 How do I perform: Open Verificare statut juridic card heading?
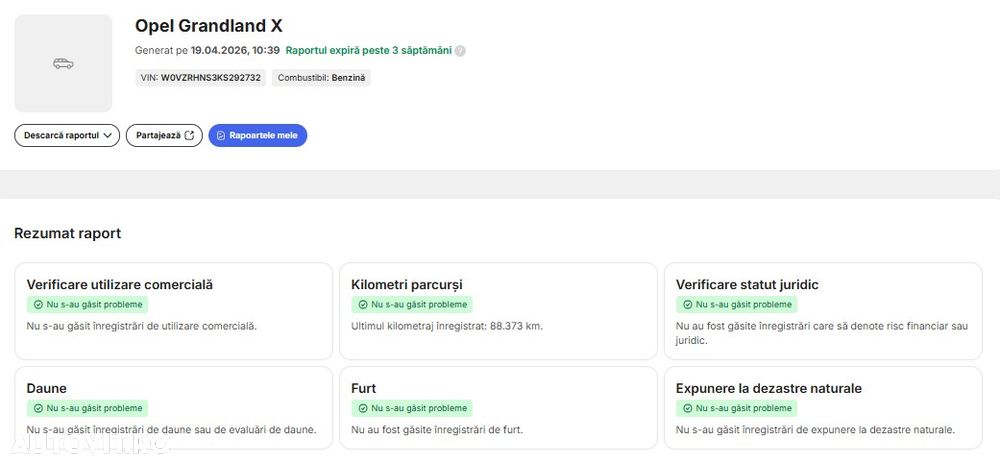(747, 285)
